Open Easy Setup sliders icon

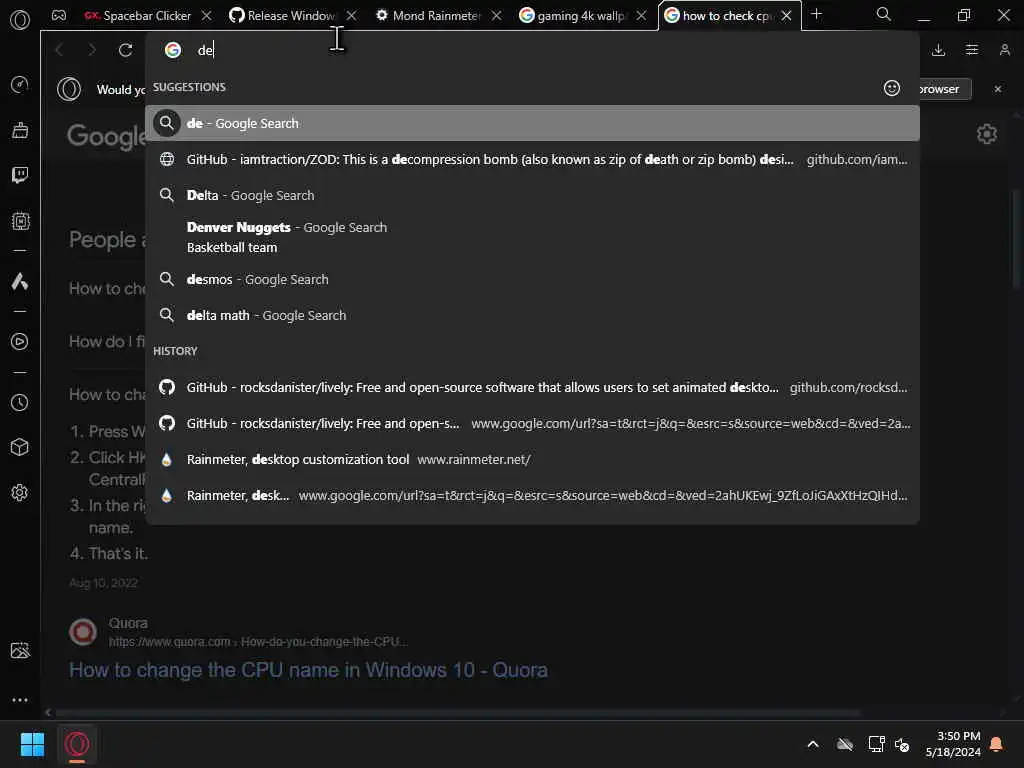pos(972,50)
